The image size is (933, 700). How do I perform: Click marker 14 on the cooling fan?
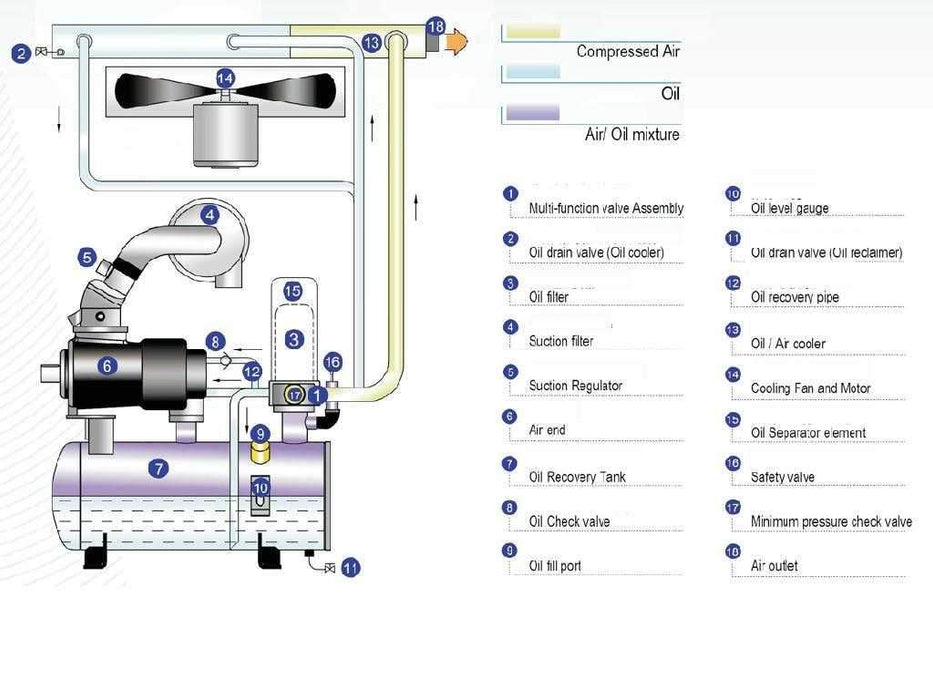pyautogui.click(x=225, y=77)
